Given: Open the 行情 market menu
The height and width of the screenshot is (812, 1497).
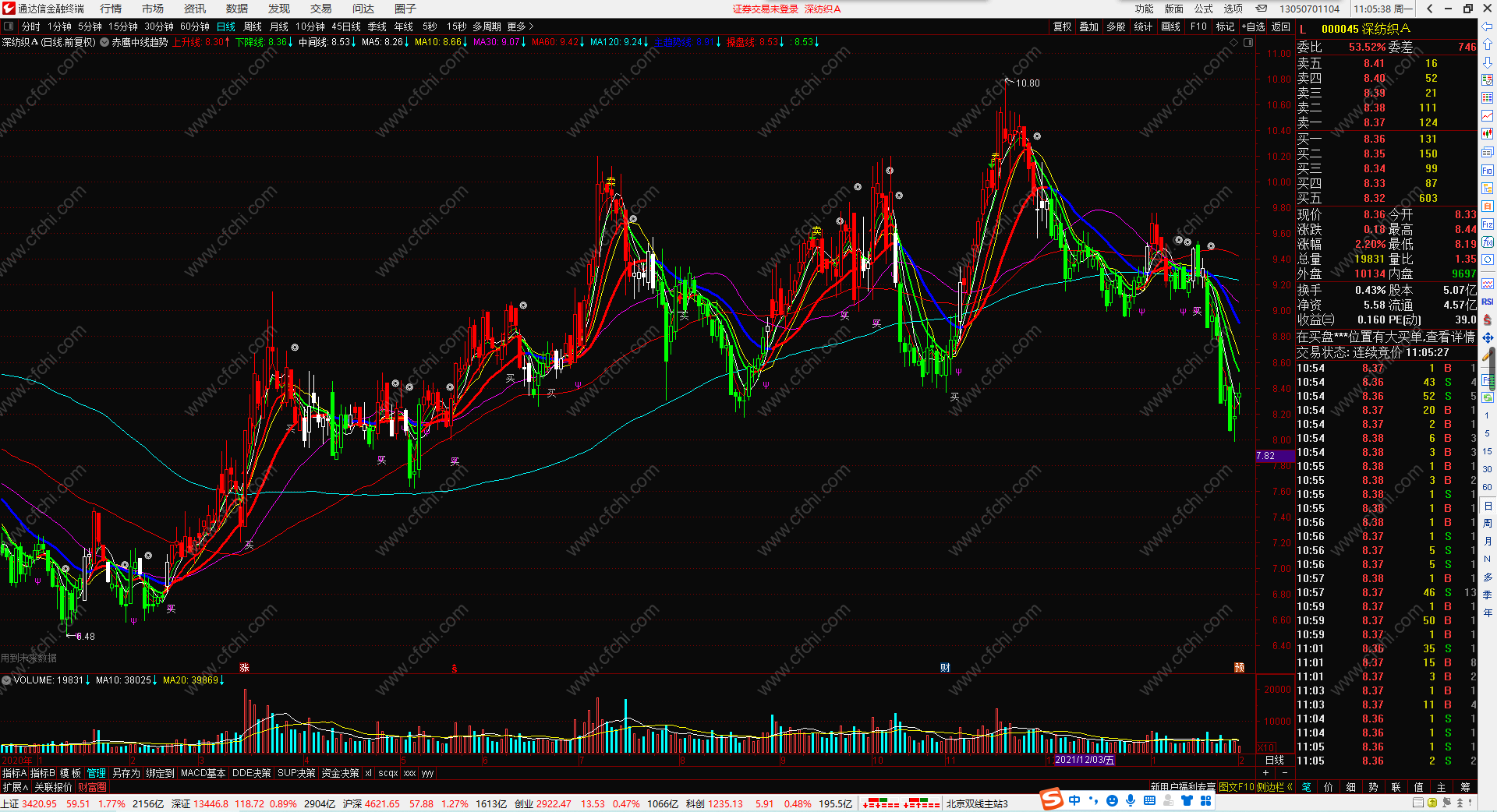Looking at the screenshot, I should coord(111,9).
